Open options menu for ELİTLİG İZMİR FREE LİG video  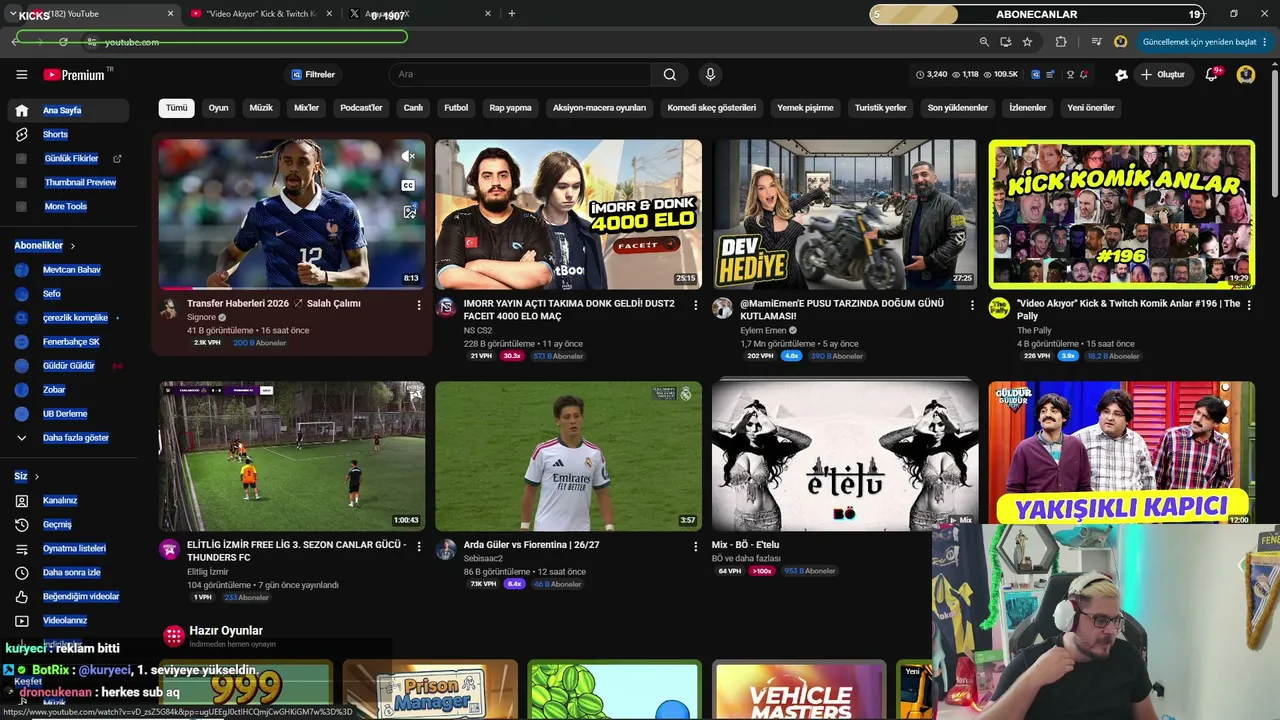[419, 547]
